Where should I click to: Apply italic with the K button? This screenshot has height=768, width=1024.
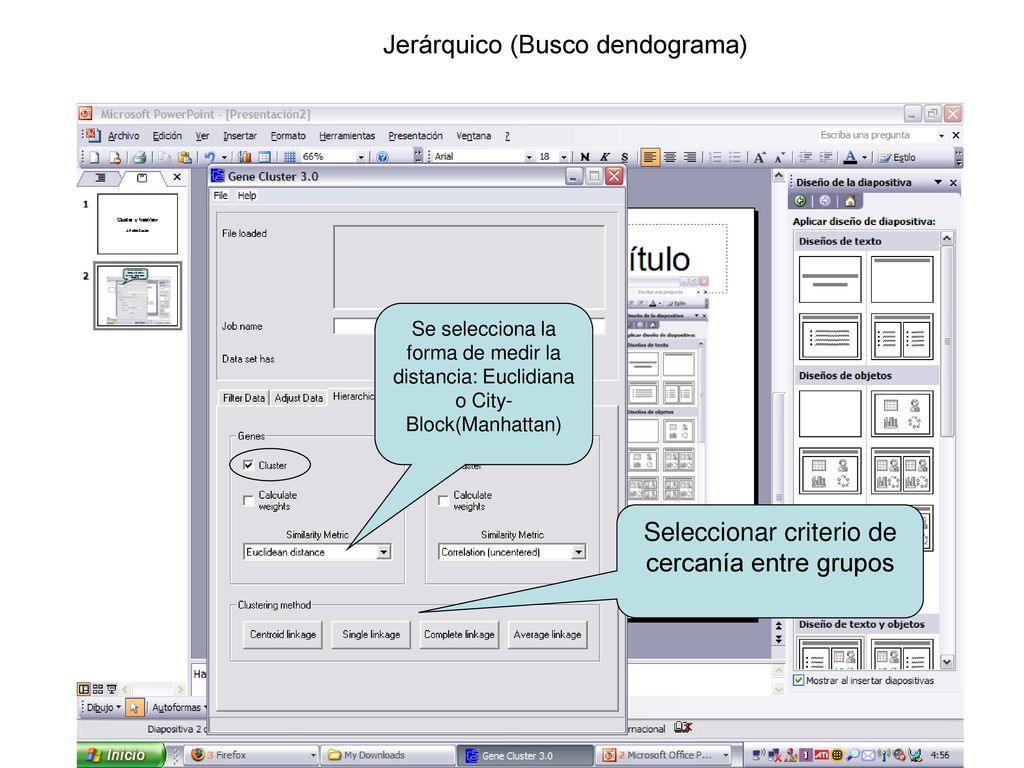tap(605, 157)
